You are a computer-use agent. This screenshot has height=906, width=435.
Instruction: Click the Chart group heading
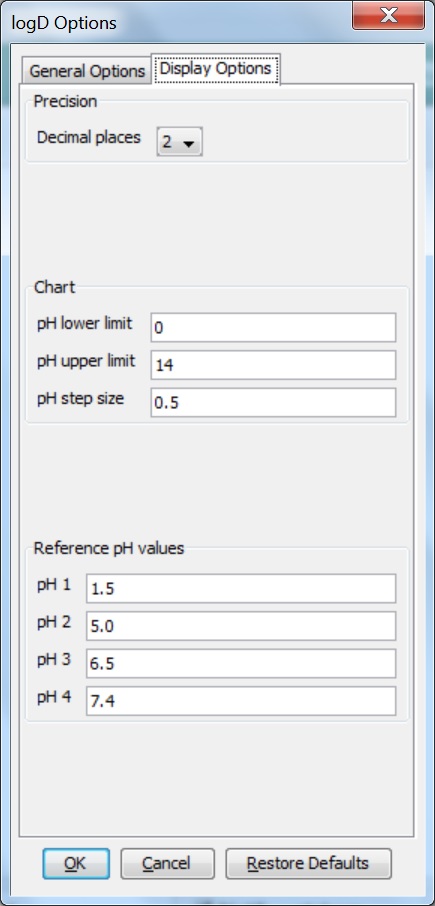coord(54,287)
